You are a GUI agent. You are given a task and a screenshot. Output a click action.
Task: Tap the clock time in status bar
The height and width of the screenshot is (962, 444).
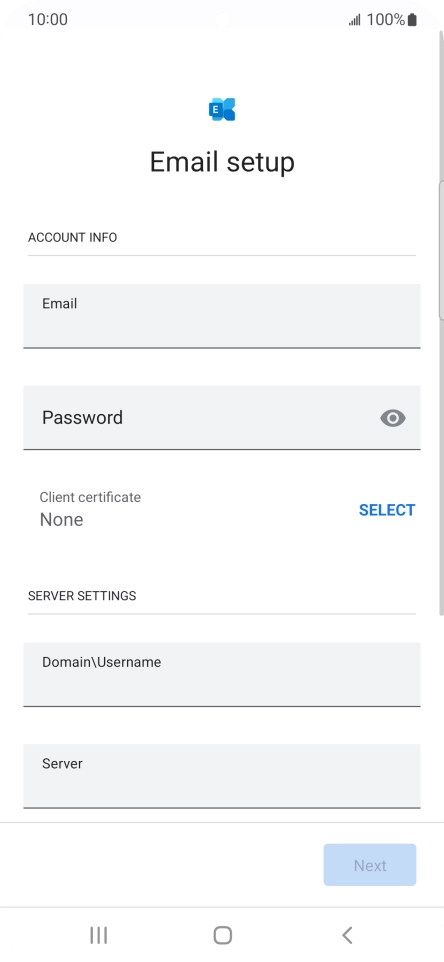point(48,20)
